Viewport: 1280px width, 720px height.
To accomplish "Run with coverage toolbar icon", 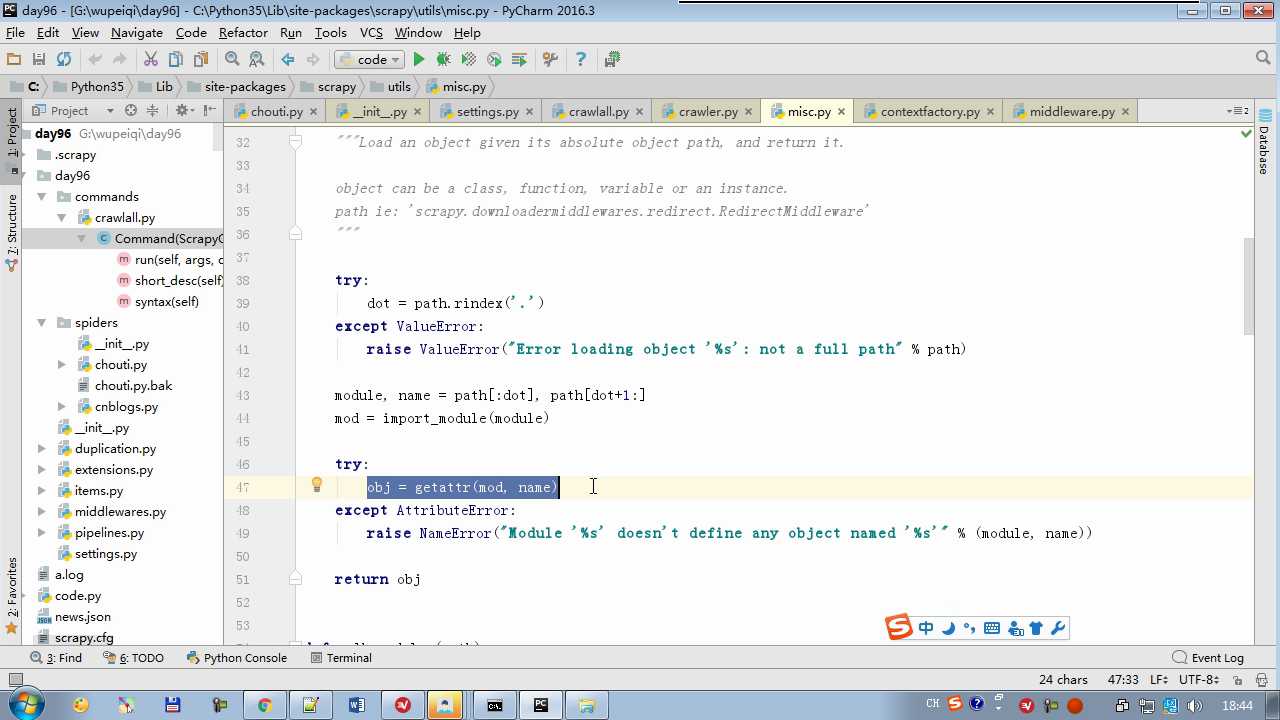I will tap(469, 60).
